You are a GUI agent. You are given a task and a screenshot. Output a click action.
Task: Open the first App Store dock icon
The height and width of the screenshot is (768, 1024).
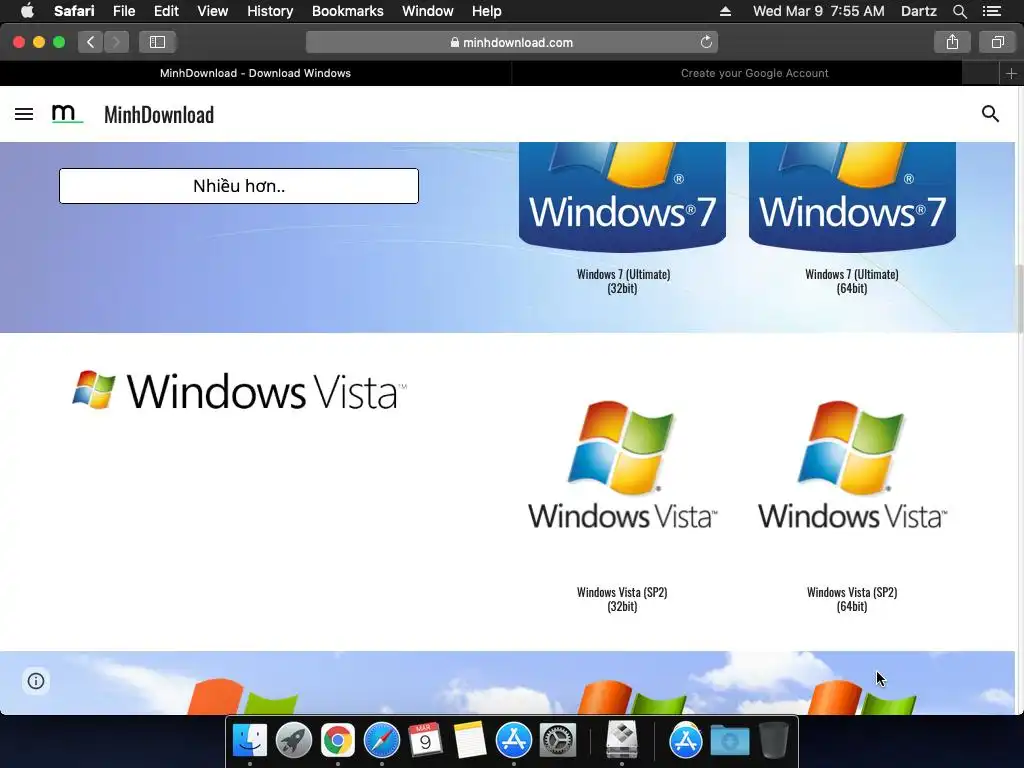[513, 740]
